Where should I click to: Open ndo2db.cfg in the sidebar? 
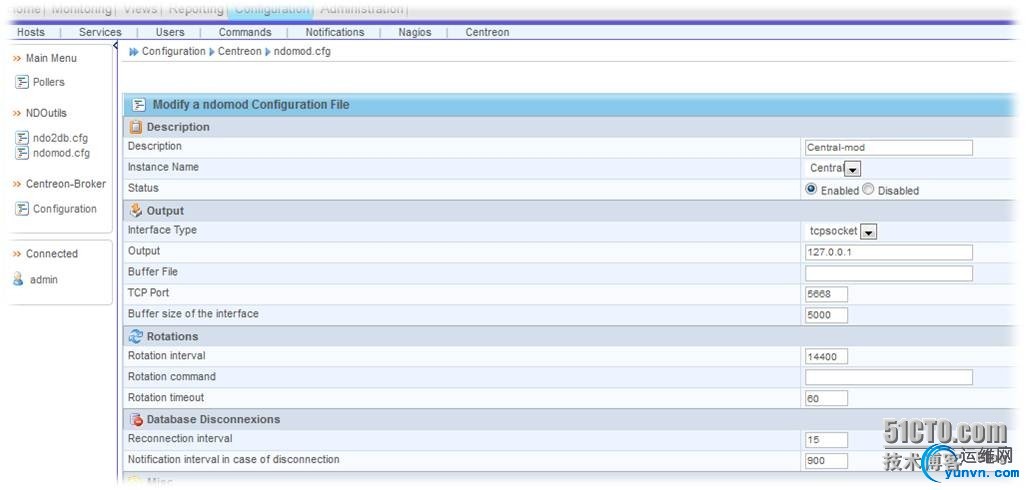click(x=60, y=138)
